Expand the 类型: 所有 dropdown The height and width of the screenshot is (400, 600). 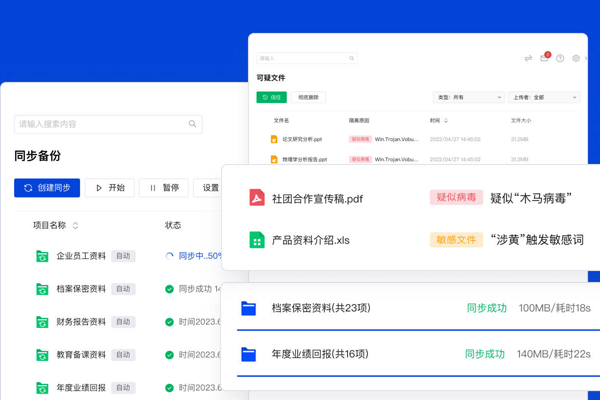point(468,98)
